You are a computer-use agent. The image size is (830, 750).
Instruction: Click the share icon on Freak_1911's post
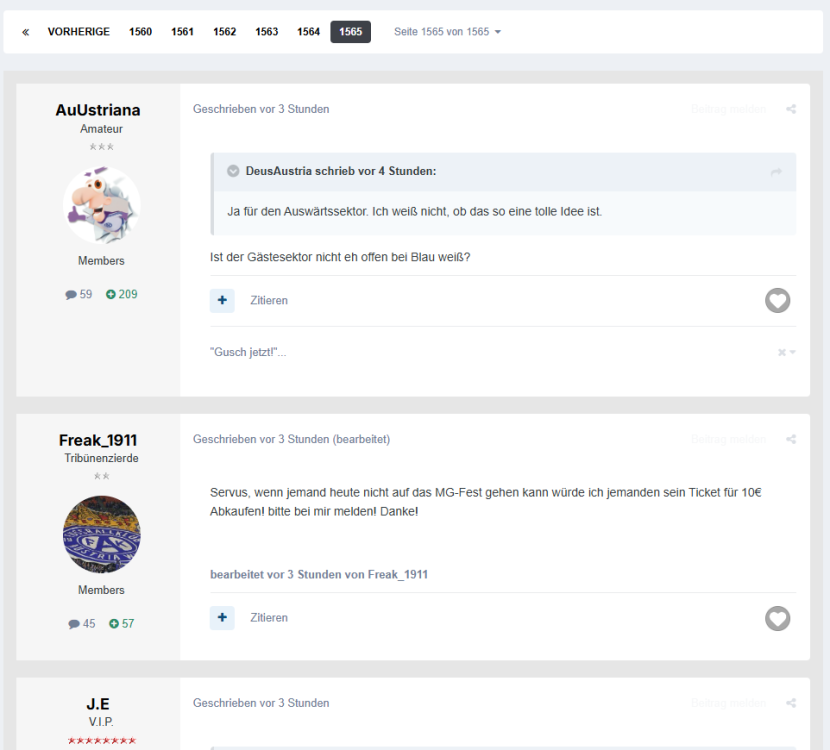791,439
